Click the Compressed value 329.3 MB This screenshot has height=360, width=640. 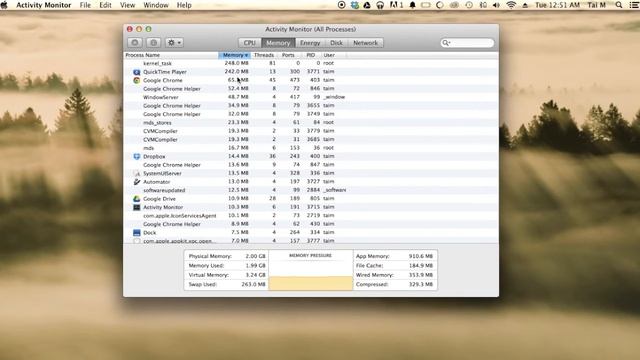click(x=420, y=284)
